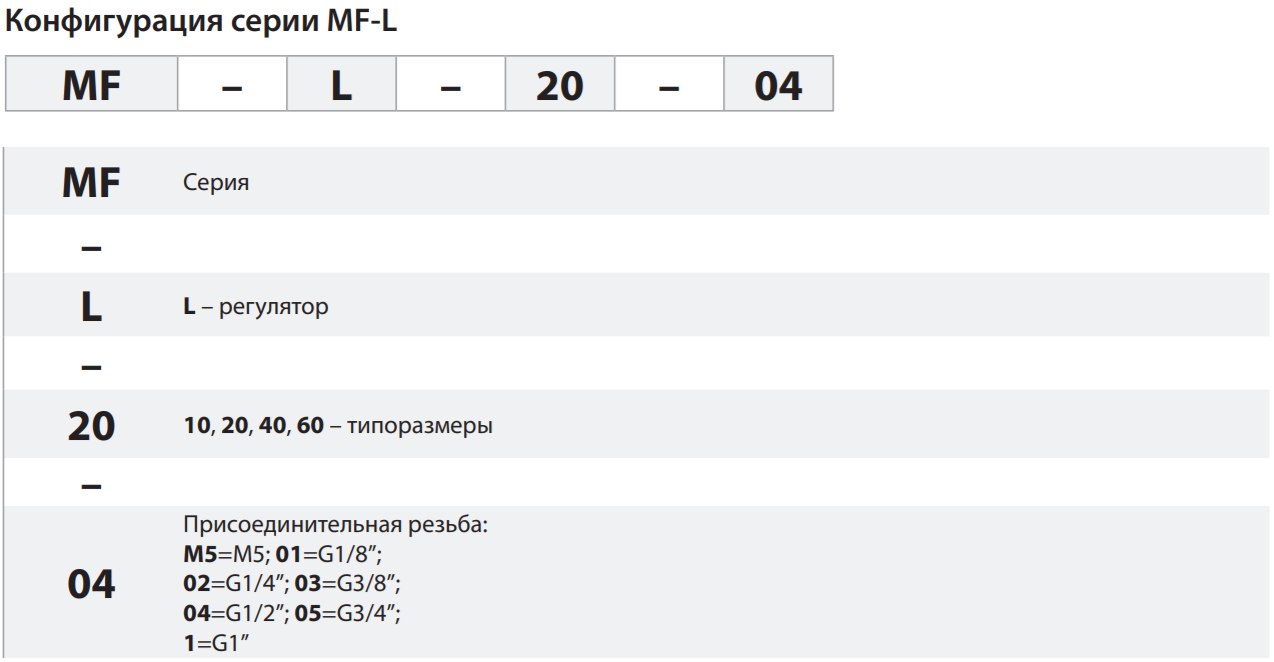Viewport: 1274px width, 662px height.
Task: Select the large 20 row label
Action: pyautogui.click(x=91, y=426)
